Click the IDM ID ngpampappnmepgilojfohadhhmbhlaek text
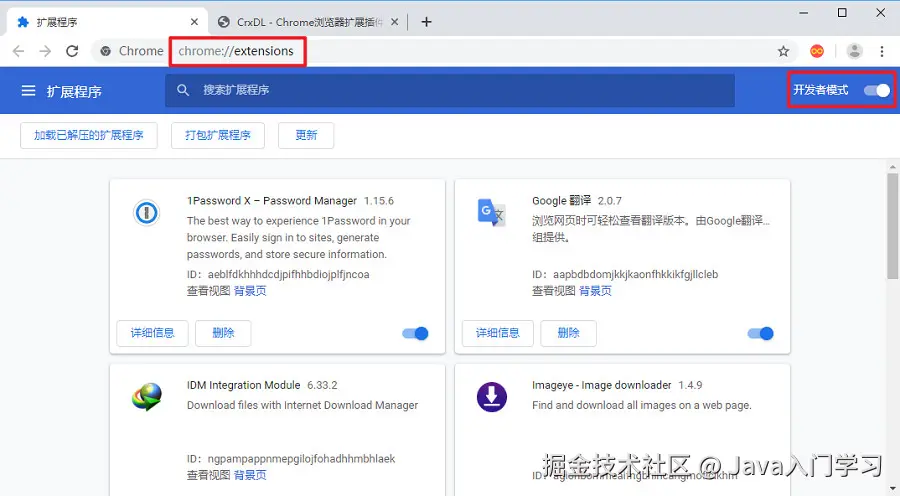Image resolution: width=900 pixels, height=496 pixels. (x=301, y=459)
